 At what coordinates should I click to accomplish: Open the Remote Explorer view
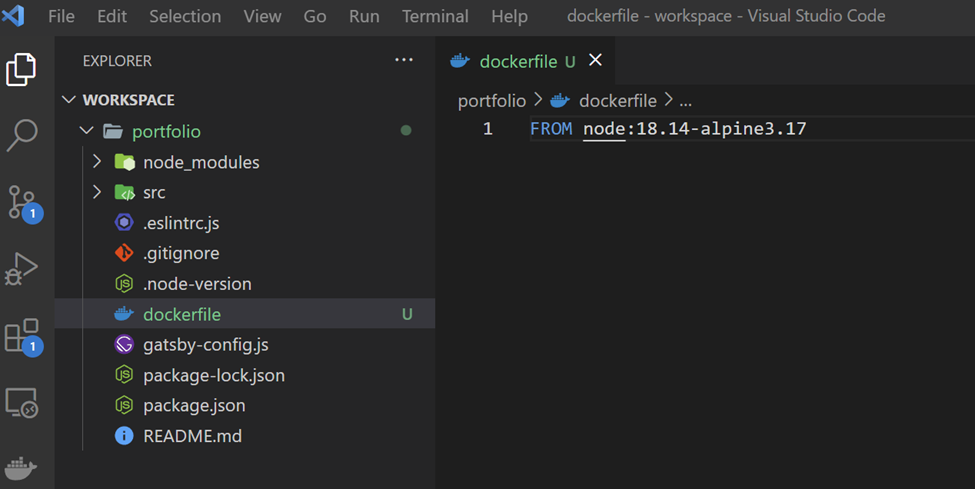pos(22,403)
